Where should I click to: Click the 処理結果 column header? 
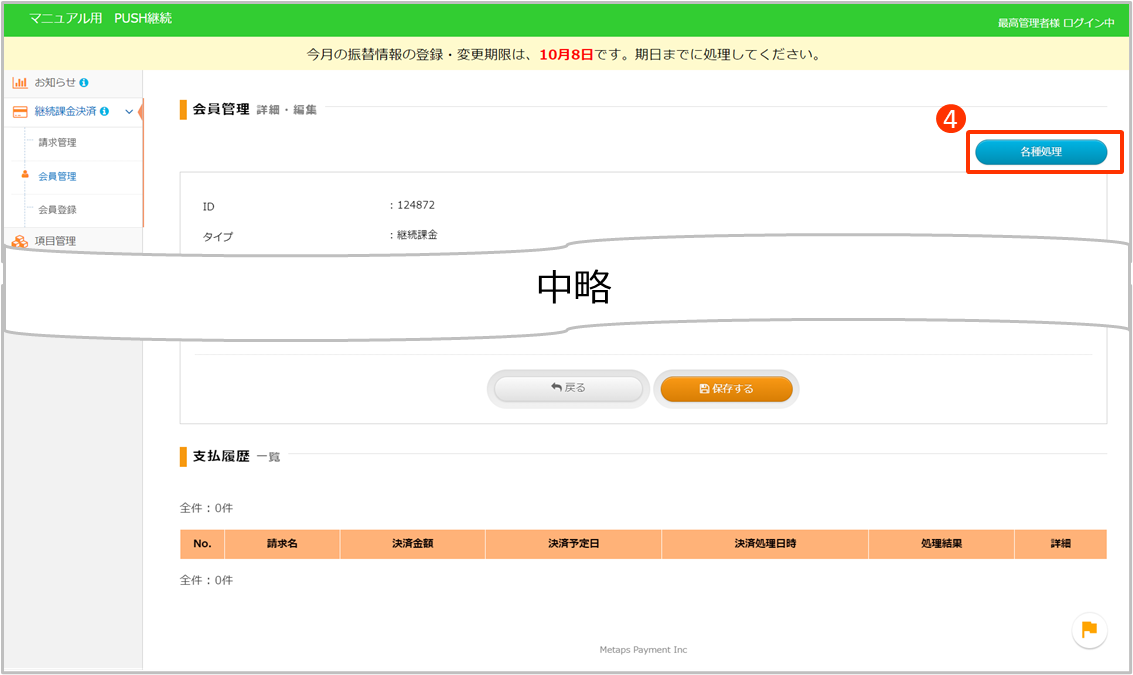point(941,544)
